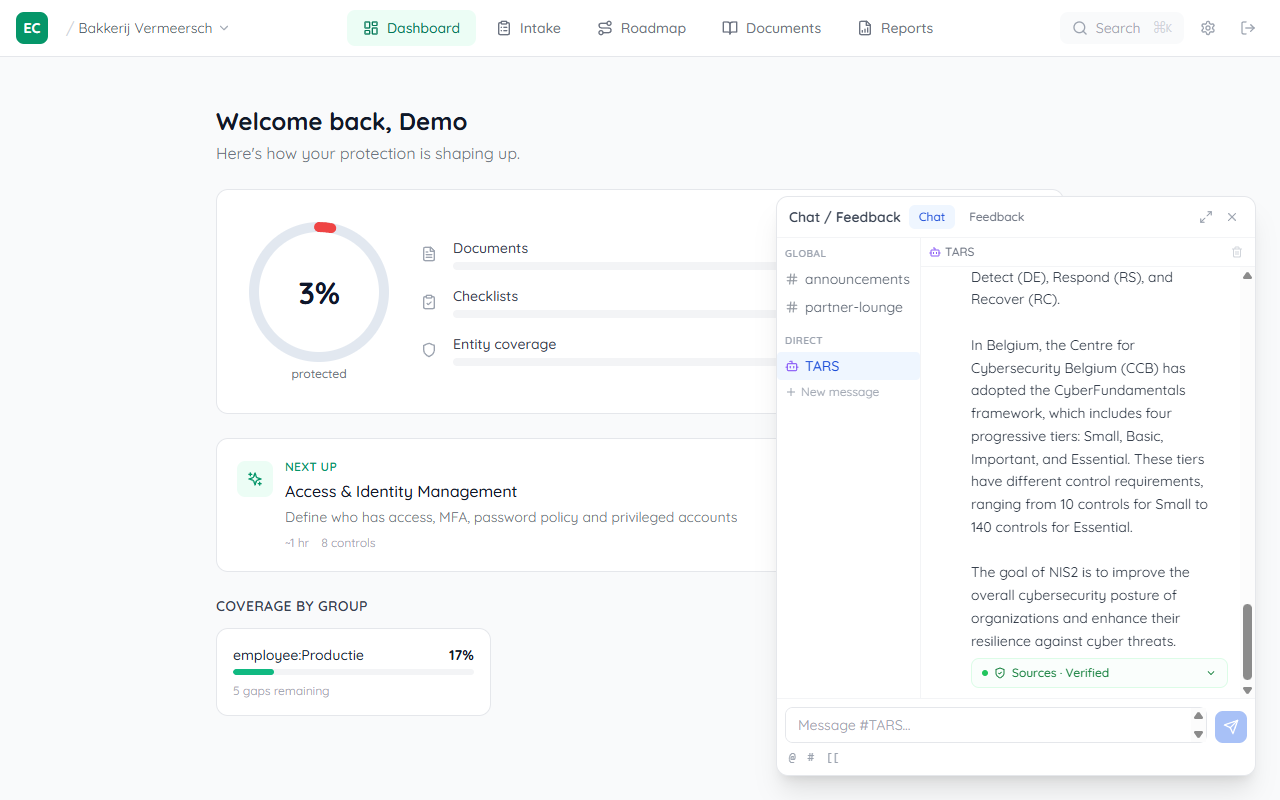
Task: Start a New message conversation
Action: (832, 392)
